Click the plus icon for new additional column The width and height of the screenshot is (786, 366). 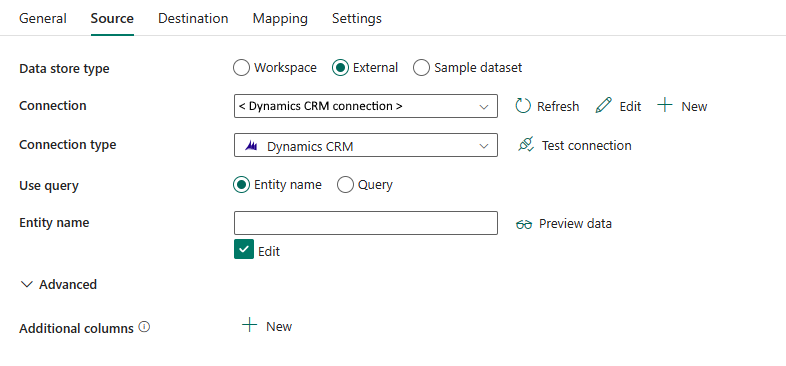coord(249,325)
